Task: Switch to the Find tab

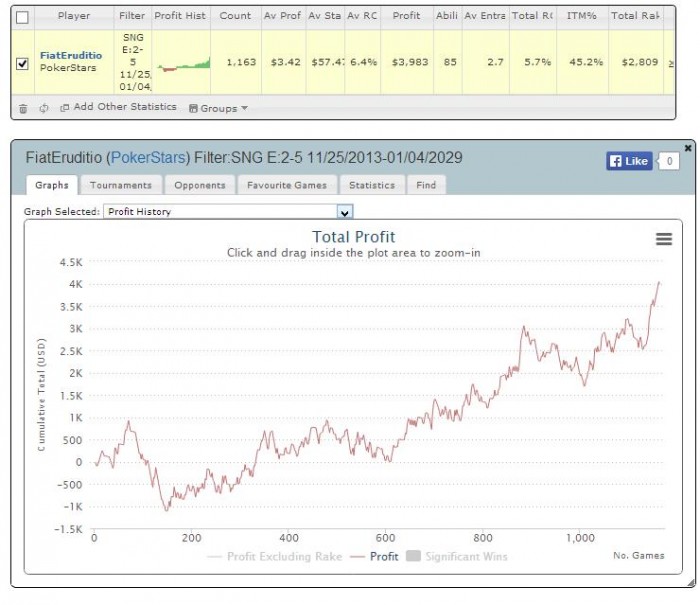Action: (x=426, y=185)
